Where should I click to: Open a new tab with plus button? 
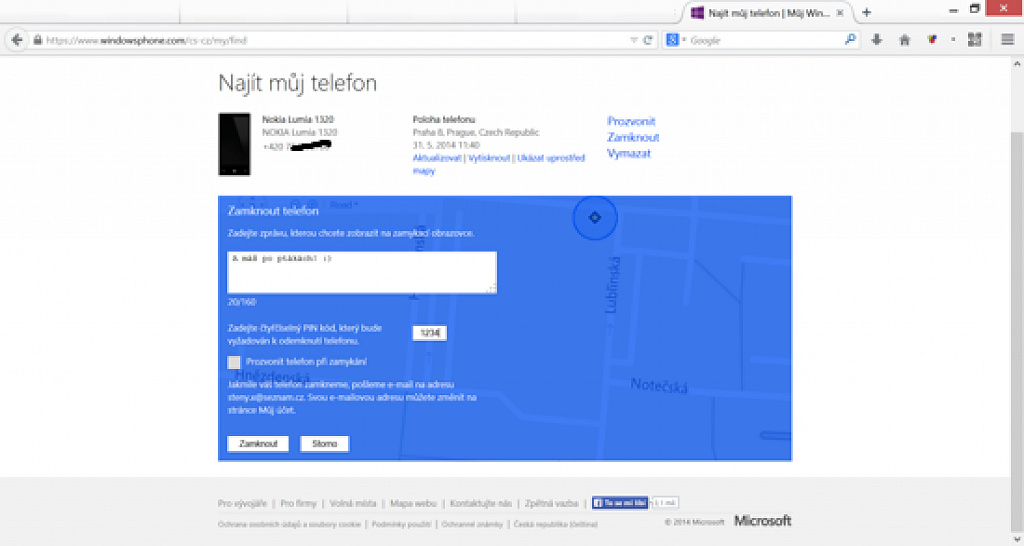point(867,12)
